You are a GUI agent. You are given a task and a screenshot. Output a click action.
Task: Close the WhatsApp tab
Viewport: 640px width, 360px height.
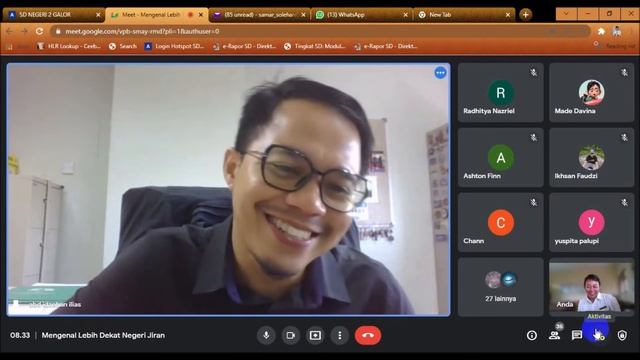click(x=405, y=15)
